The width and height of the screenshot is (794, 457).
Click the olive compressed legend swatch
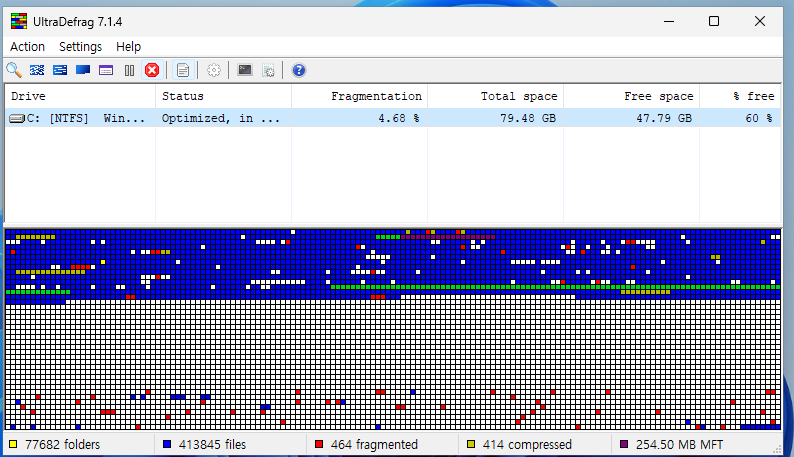(x=471, y=444)
